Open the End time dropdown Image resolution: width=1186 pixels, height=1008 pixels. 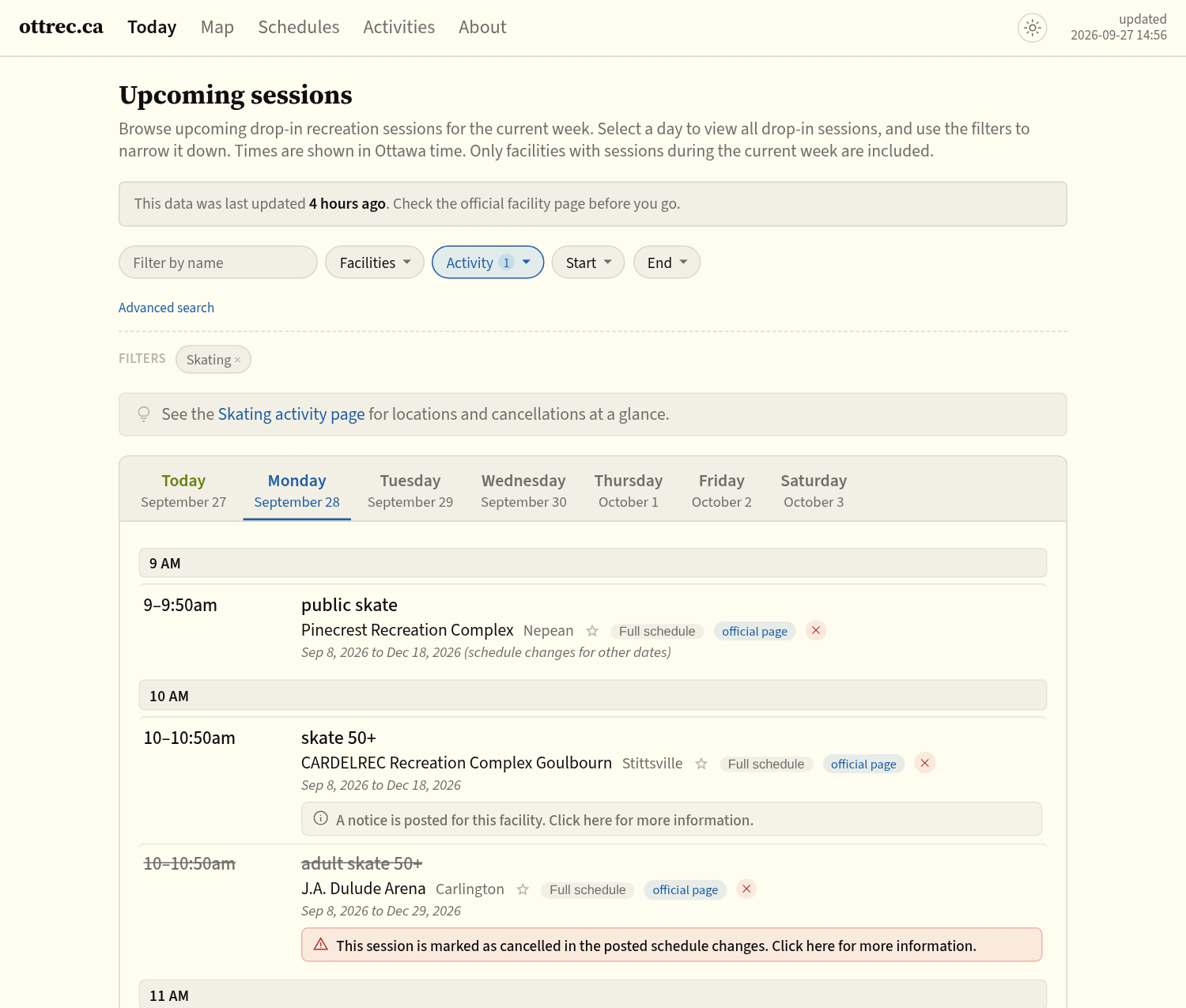pyautogui.click(x=667, y=262)
